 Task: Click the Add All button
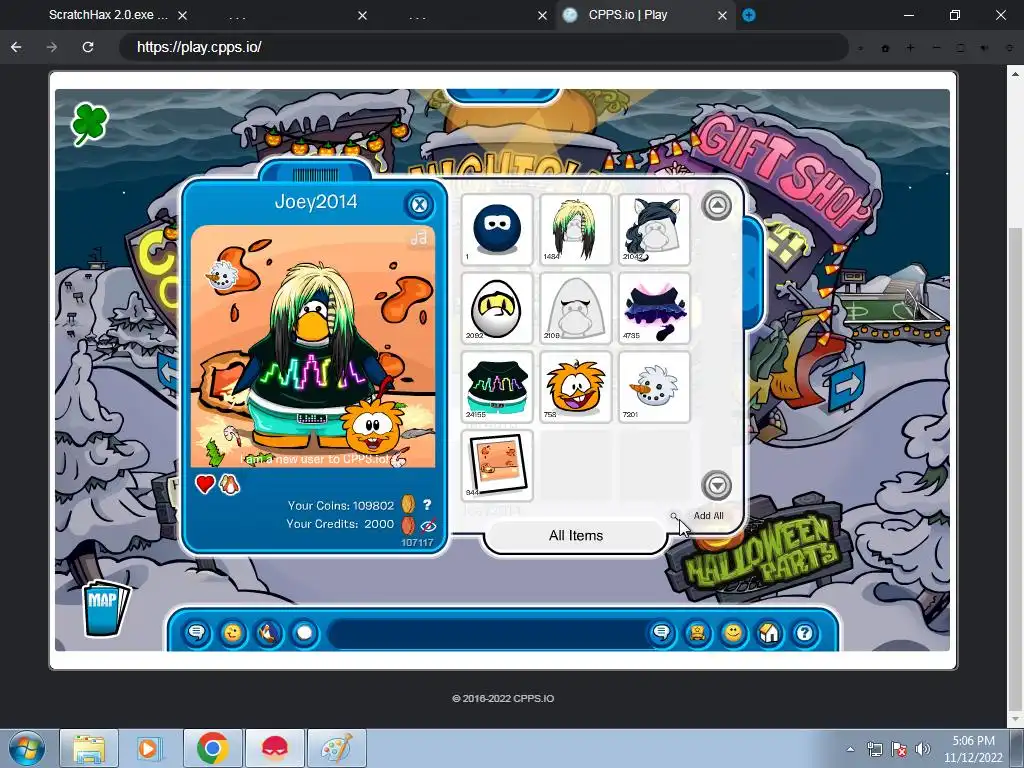click(709, 516)
